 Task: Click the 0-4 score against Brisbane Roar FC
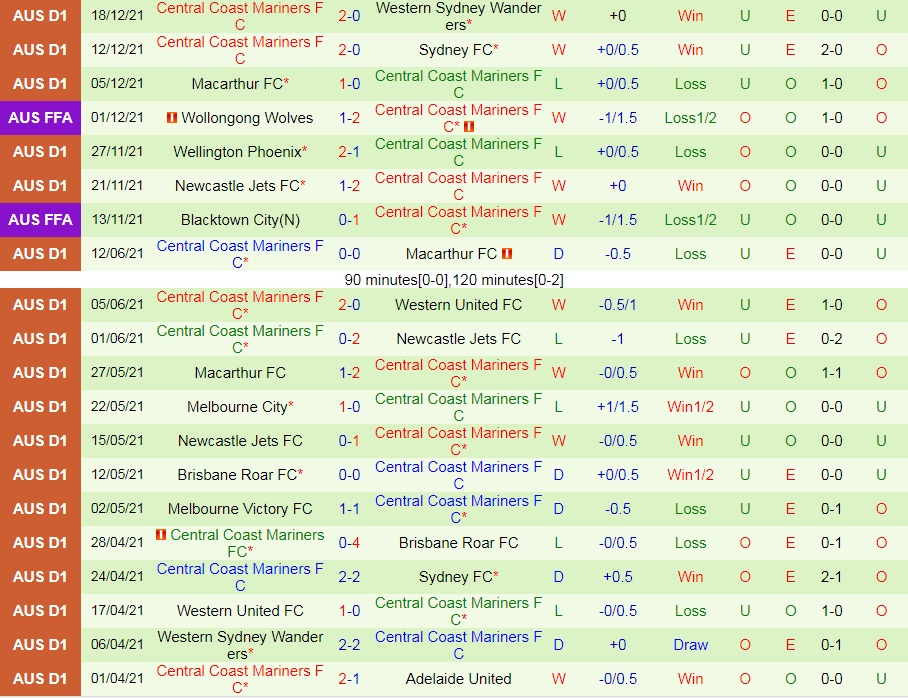click(349, 543)
